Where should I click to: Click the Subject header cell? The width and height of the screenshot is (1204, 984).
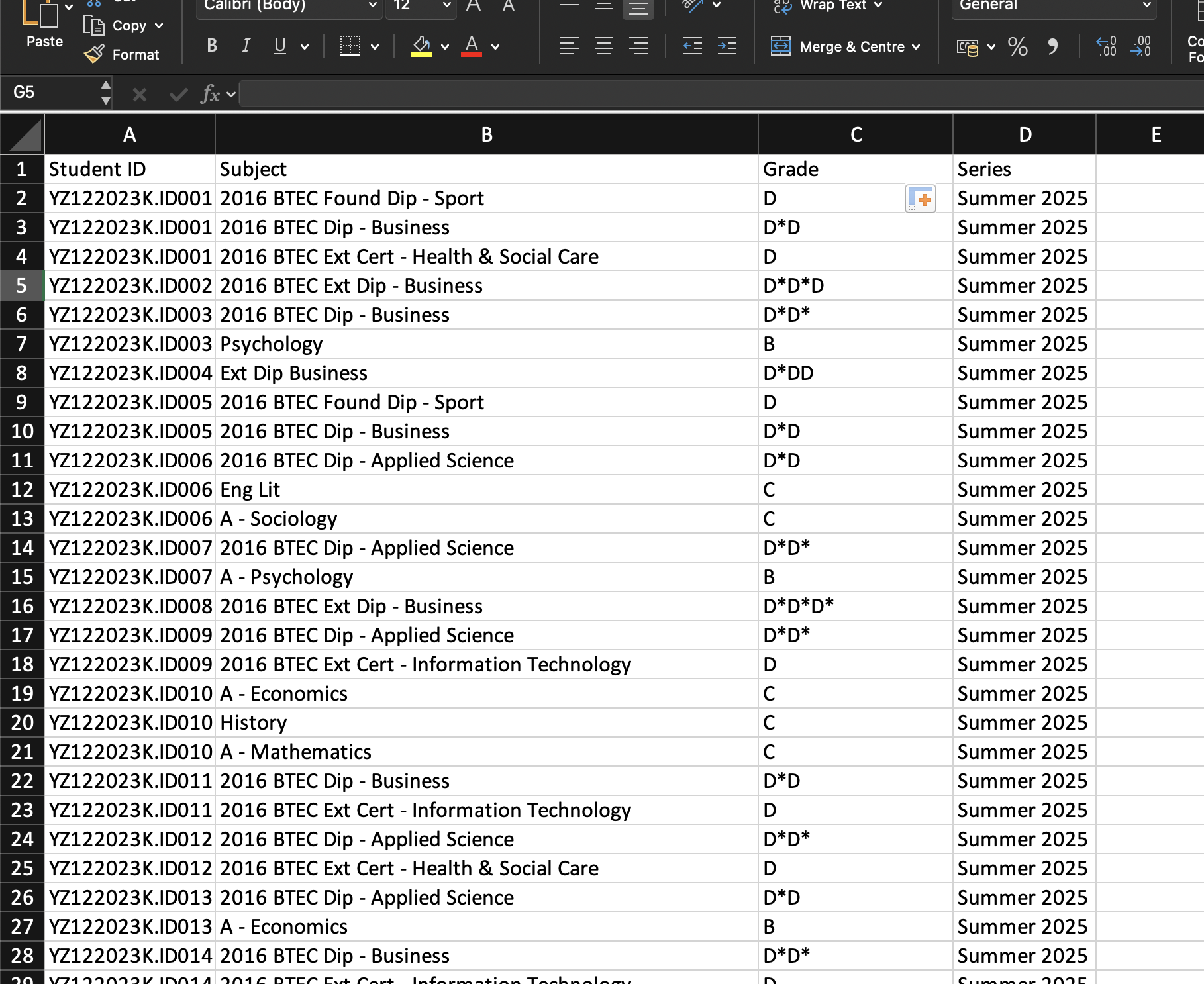[487, 169]
